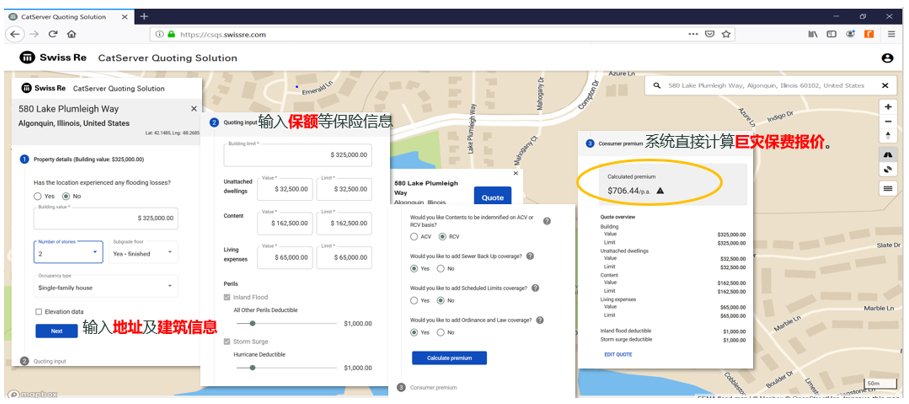Viewport: 909px width, 404px height.
Task: Adjust the Hurricane Deductible slider
Action: pos(253,367)
